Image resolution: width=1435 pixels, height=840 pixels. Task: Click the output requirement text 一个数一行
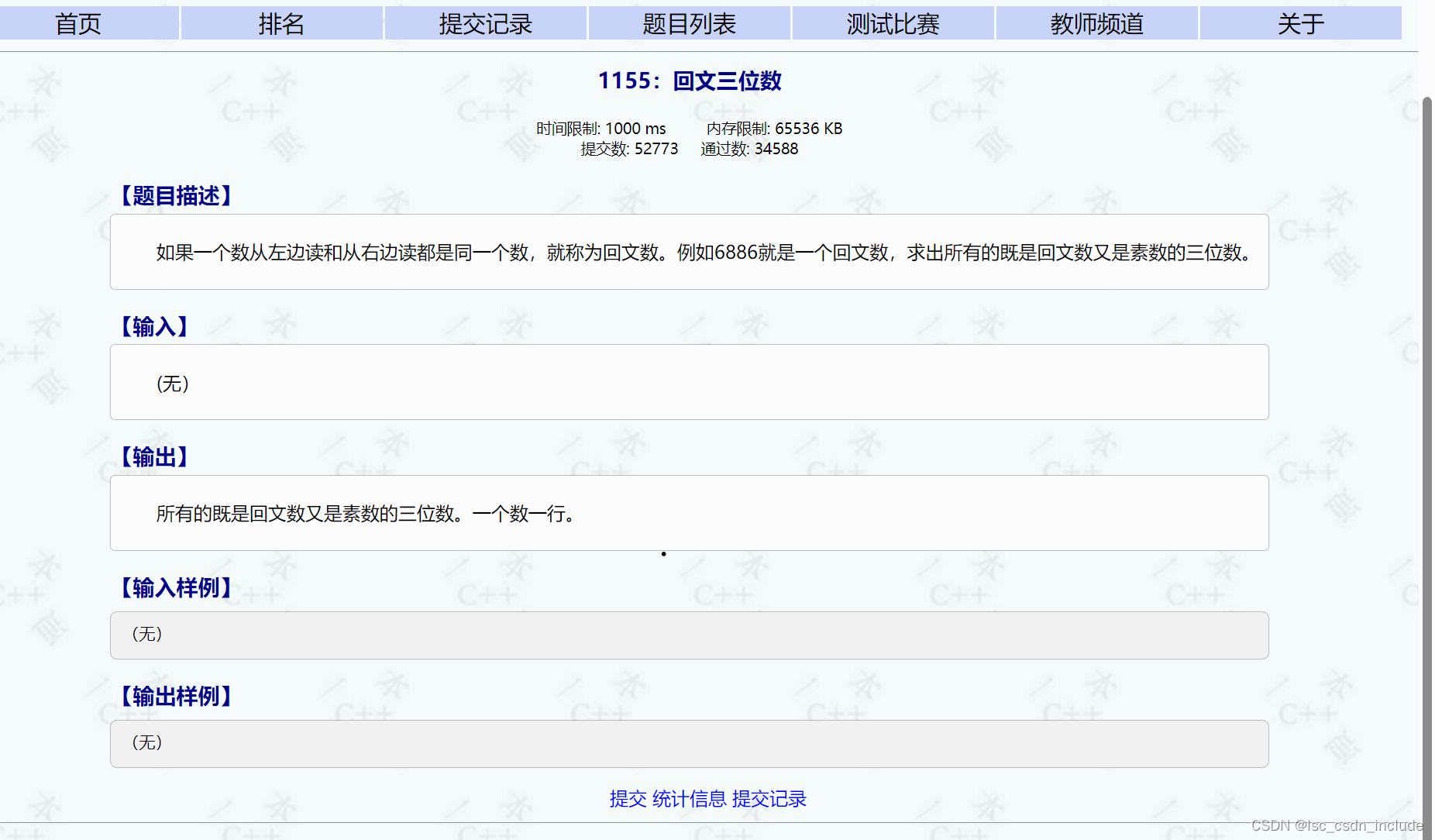click(x=518, y=514)
